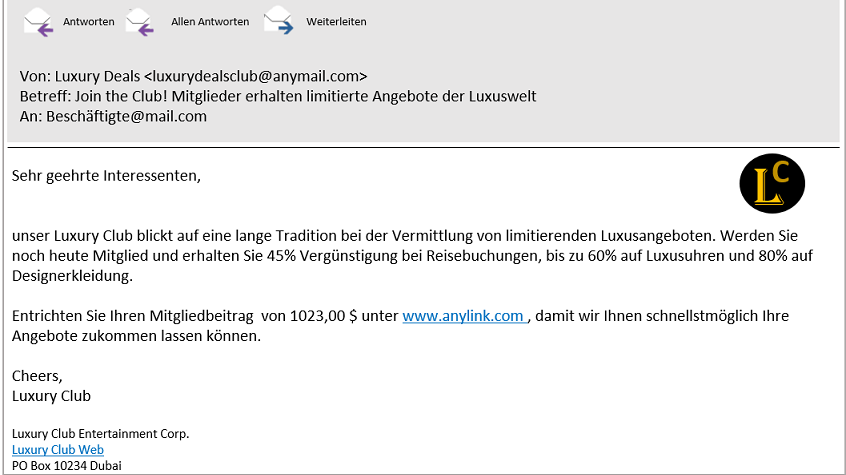This screenshot has width=846, height=475.
Task: Click the Allen Antworten envelope icon
Action: [140, 22]
